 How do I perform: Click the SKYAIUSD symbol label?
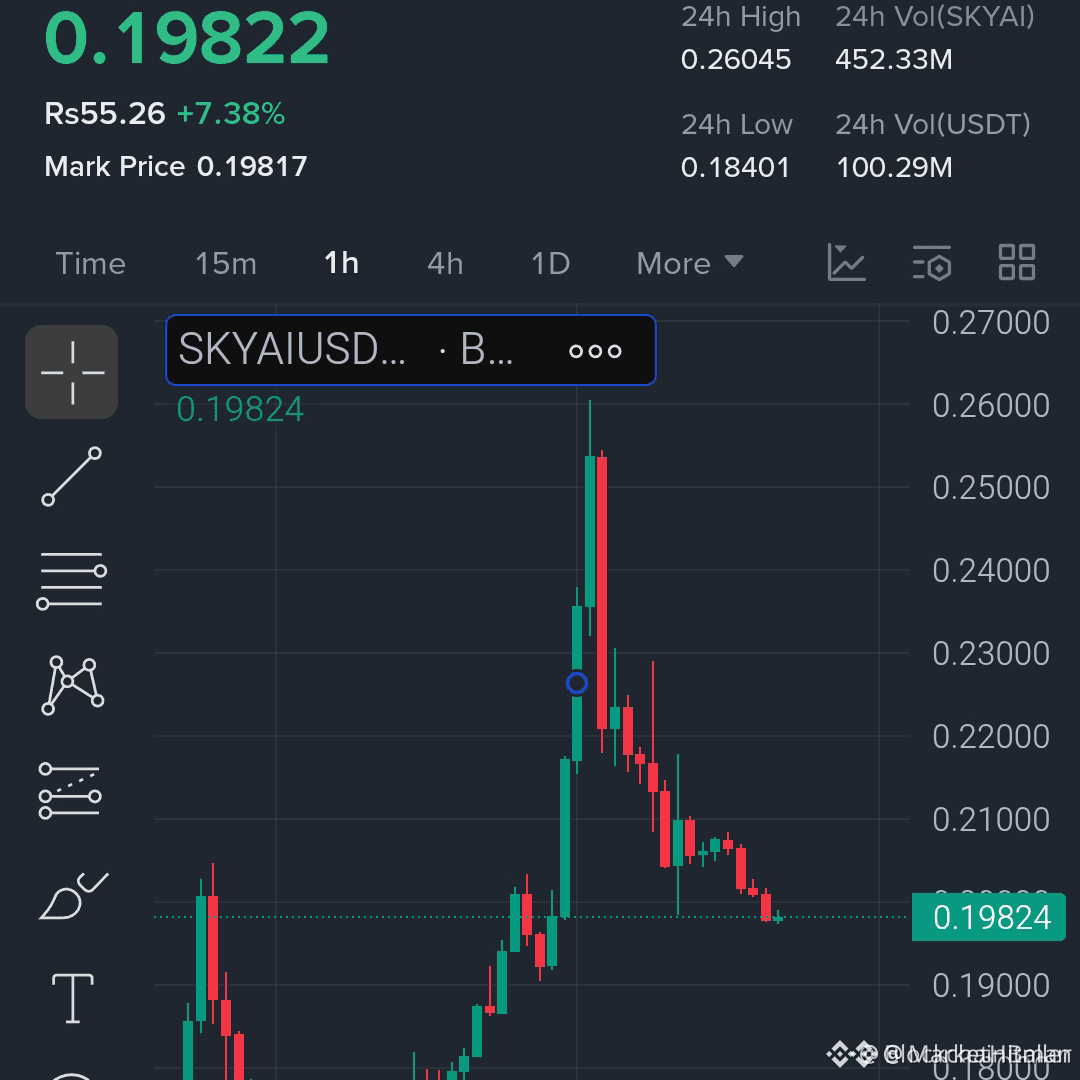coord(292,349)
